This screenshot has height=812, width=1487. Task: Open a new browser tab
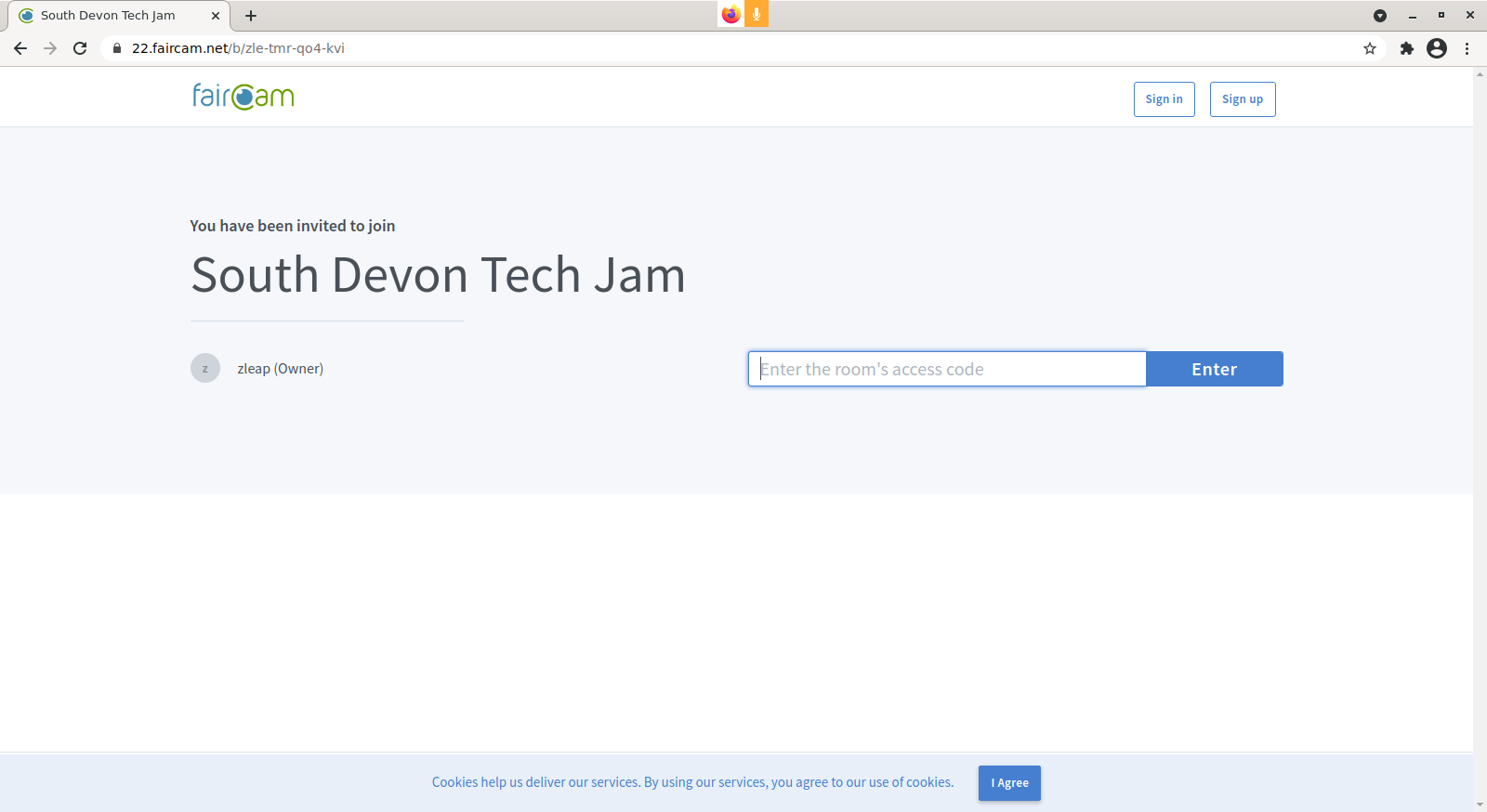point(251,16)
